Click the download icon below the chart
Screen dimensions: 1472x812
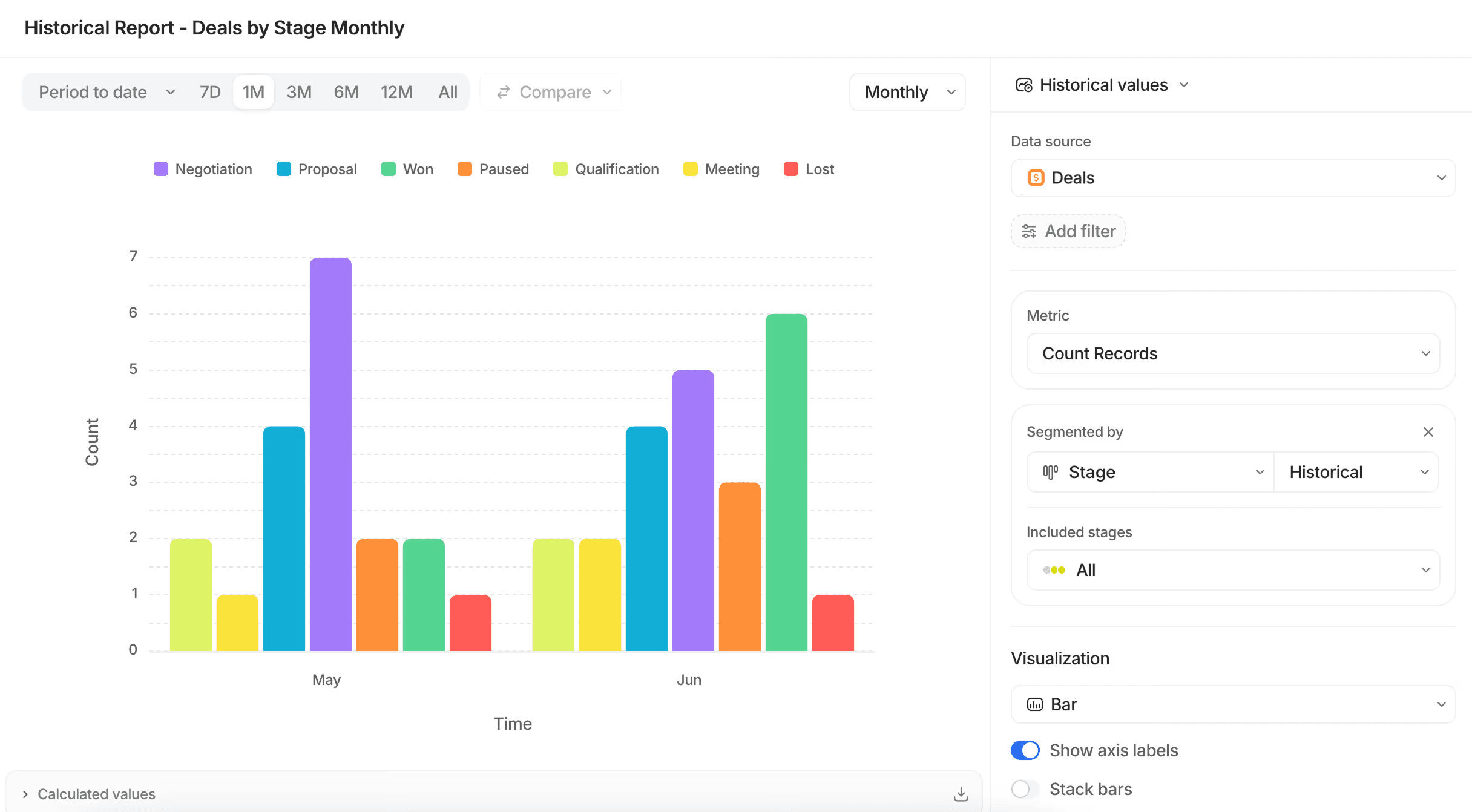point(961,794)
